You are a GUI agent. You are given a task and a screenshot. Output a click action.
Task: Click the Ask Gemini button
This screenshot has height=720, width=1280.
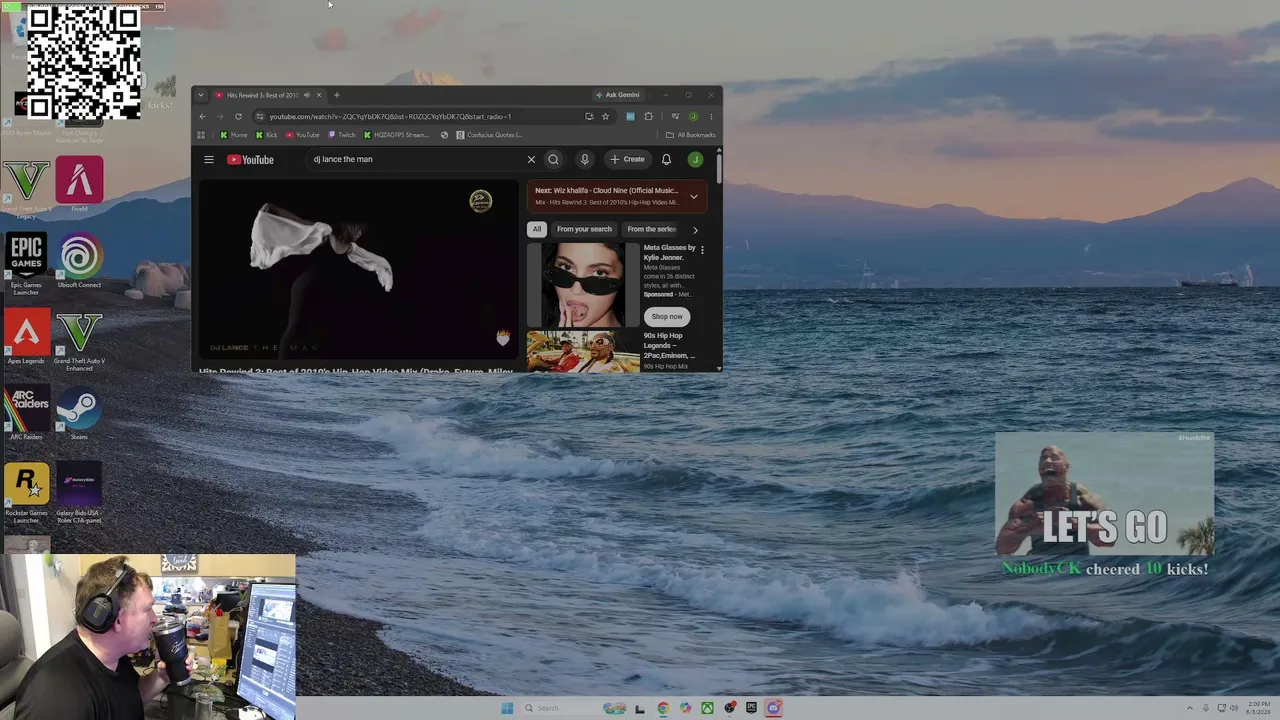pos(617,95)
